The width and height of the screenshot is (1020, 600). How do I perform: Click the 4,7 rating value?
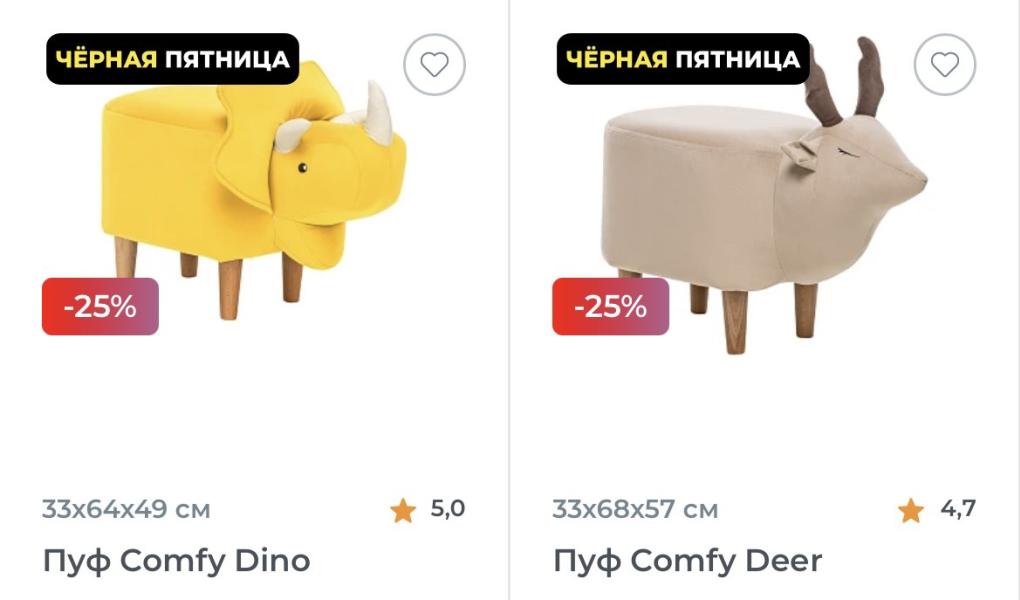958,508
